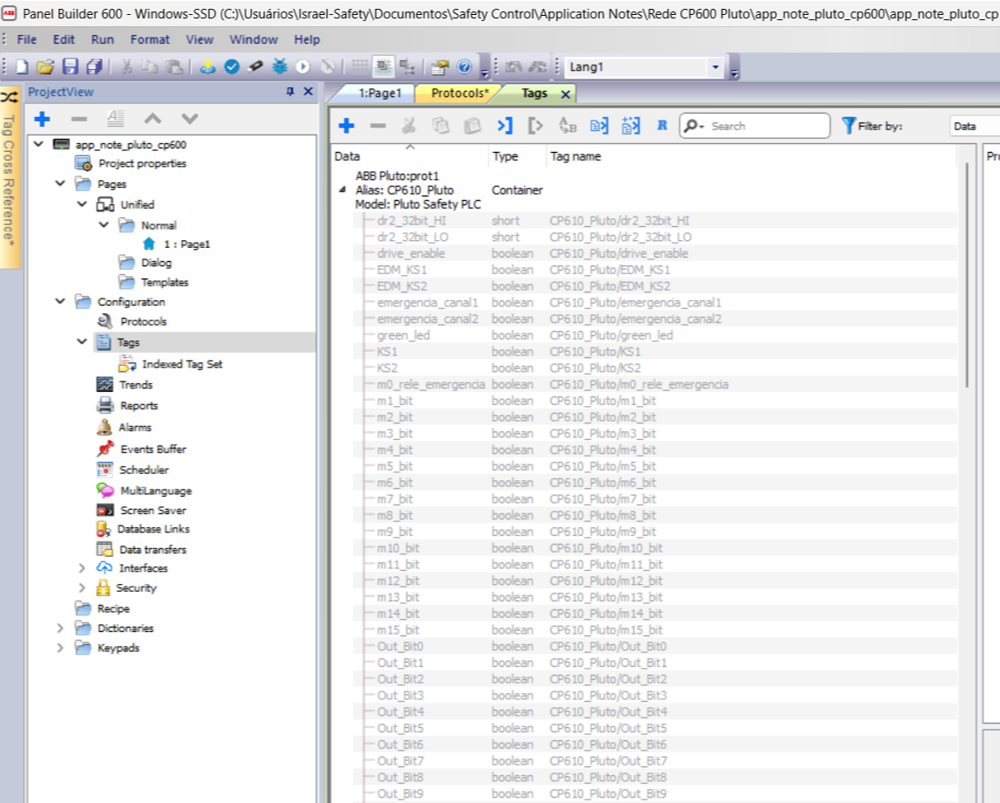Click the Download to Target icon
Viewport: 1000px width, 803px height.
[208, 66]
